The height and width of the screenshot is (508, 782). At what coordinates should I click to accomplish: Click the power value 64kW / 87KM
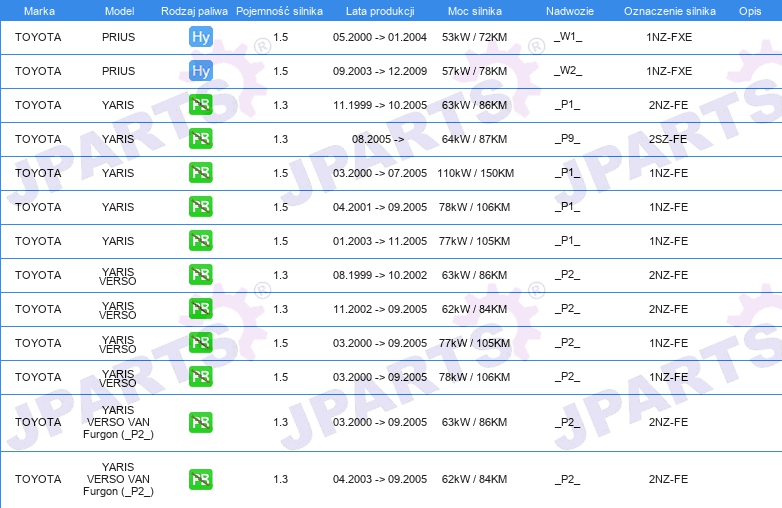pos(474,139)
